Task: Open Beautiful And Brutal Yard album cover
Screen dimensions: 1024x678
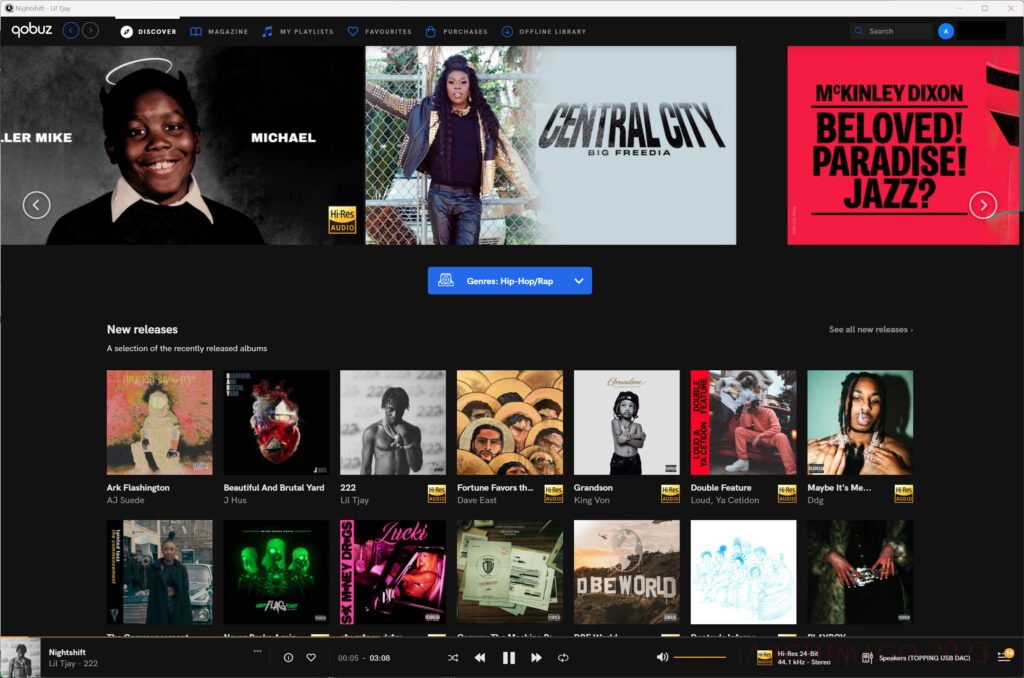Action: tap(276, 423)
